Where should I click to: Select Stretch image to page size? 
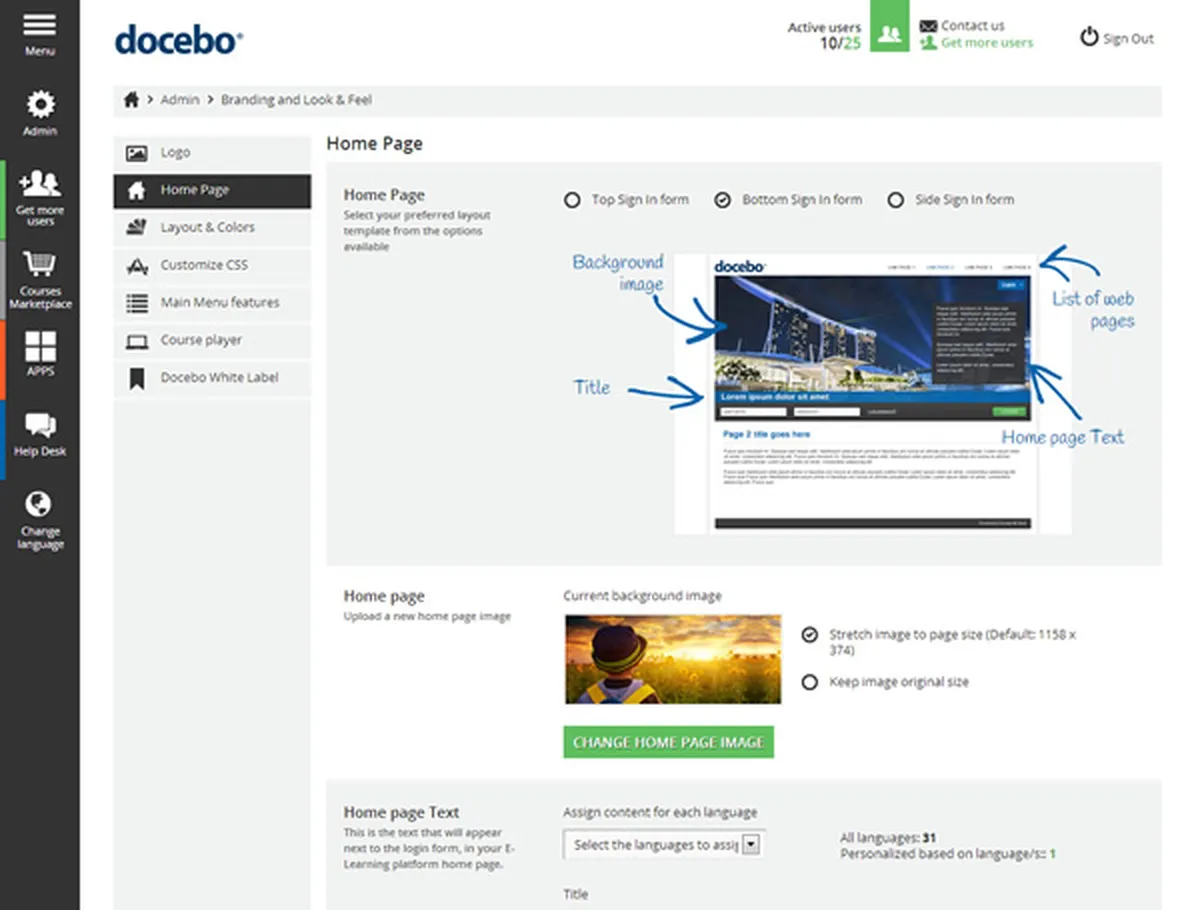[811, 635]
